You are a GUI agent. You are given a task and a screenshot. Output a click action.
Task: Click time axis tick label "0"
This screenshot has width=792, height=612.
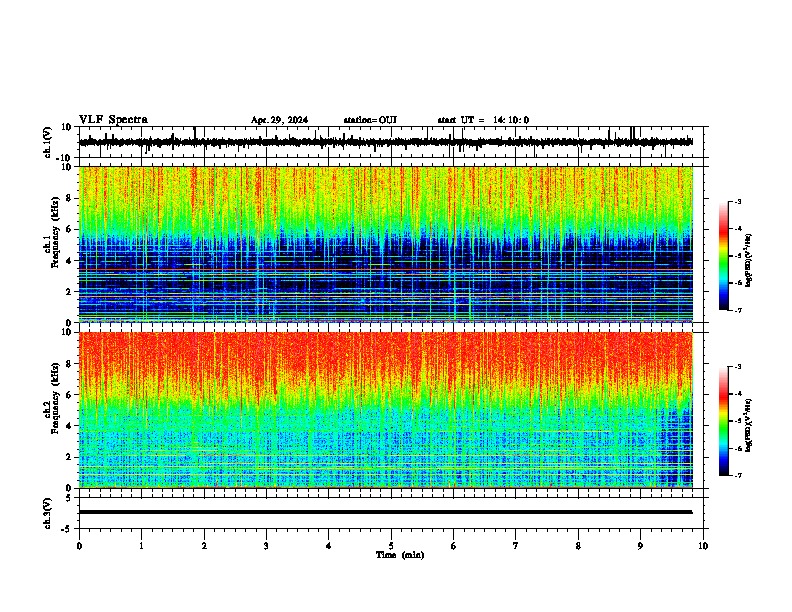click(79, 546)
